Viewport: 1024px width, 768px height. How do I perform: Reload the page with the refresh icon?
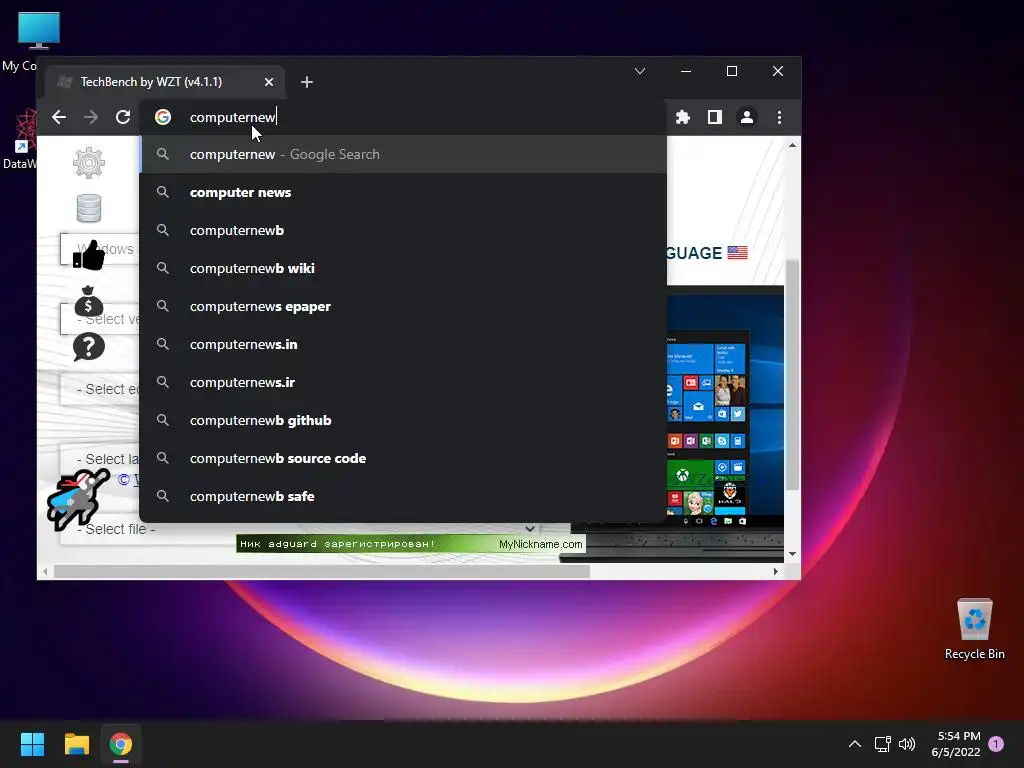tap(123, 117)
